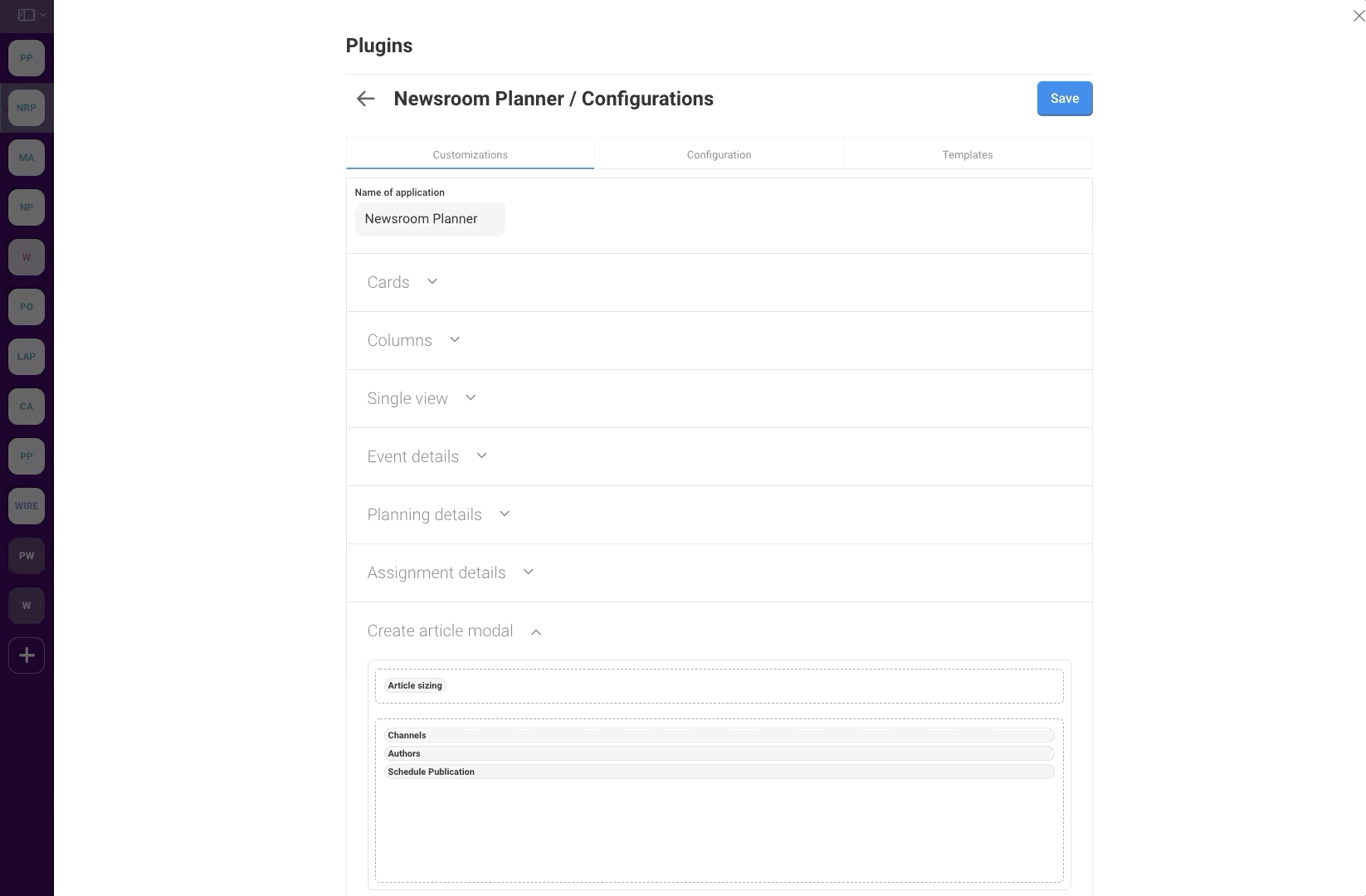Image resolution: width=1366 pixels, height=896 pixels.
Task: Click the PW sidebar icon
Action: point(27,556)
